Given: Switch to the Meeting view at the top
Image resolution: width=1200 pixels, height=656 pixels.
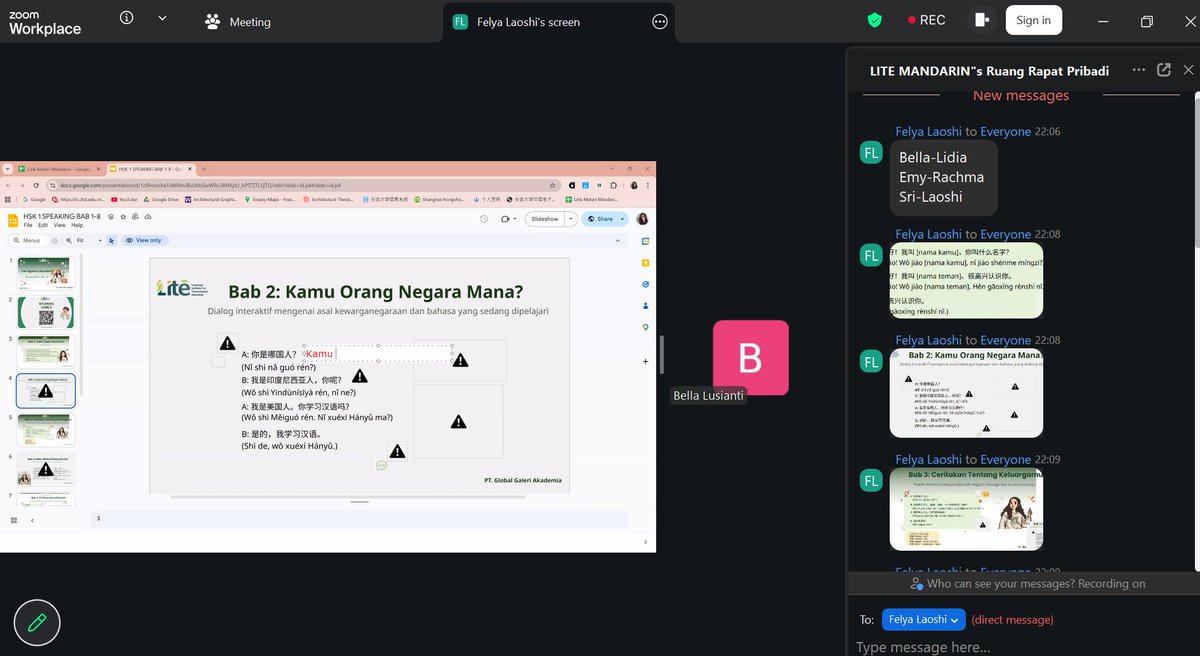Looking at the screenshot, I should pyautogui.click(x=238, y=20).
